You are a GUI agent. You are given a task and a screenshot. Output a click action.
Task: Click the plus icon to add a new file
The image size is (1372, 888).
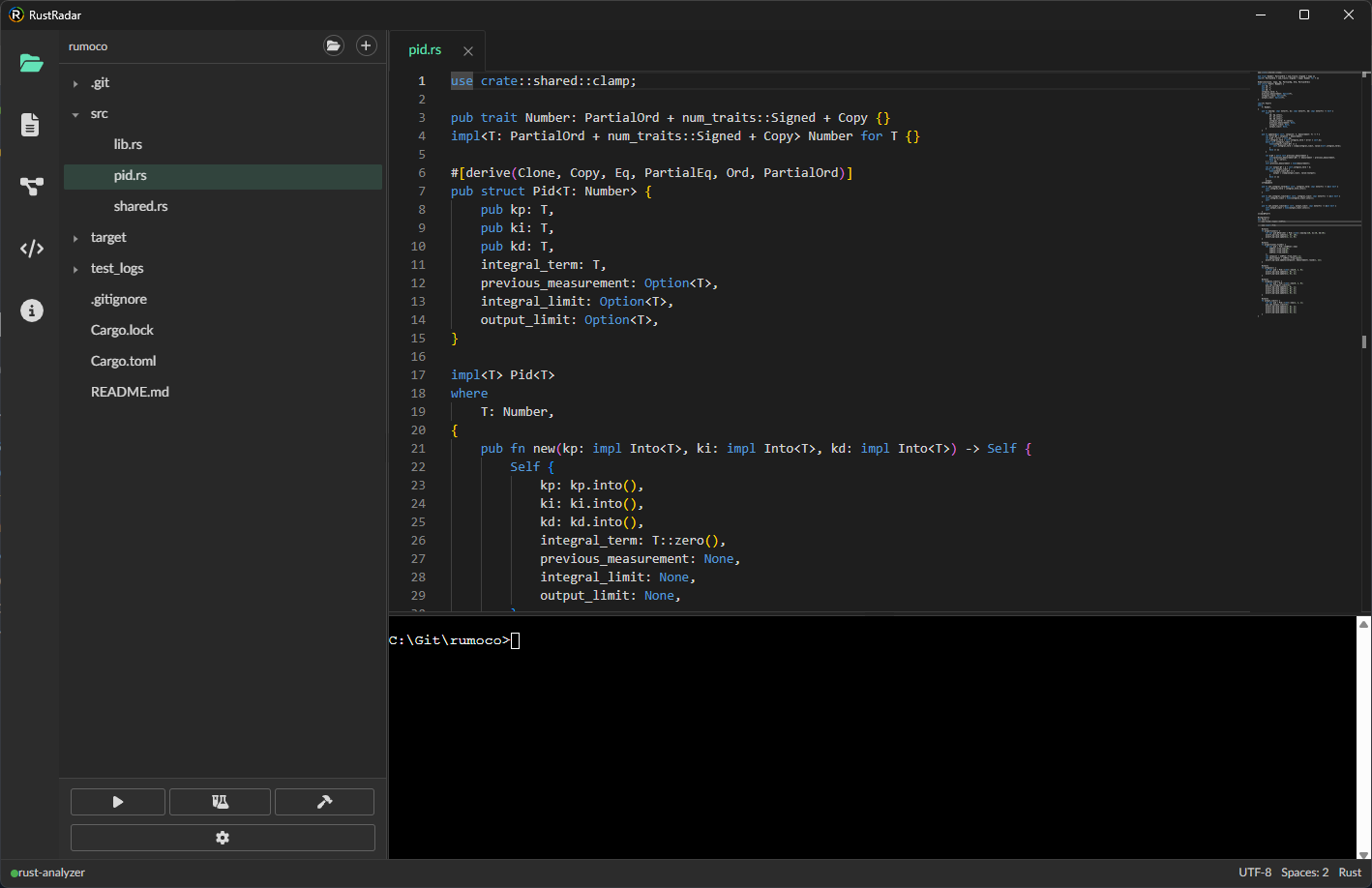click(x=366, y=45)
